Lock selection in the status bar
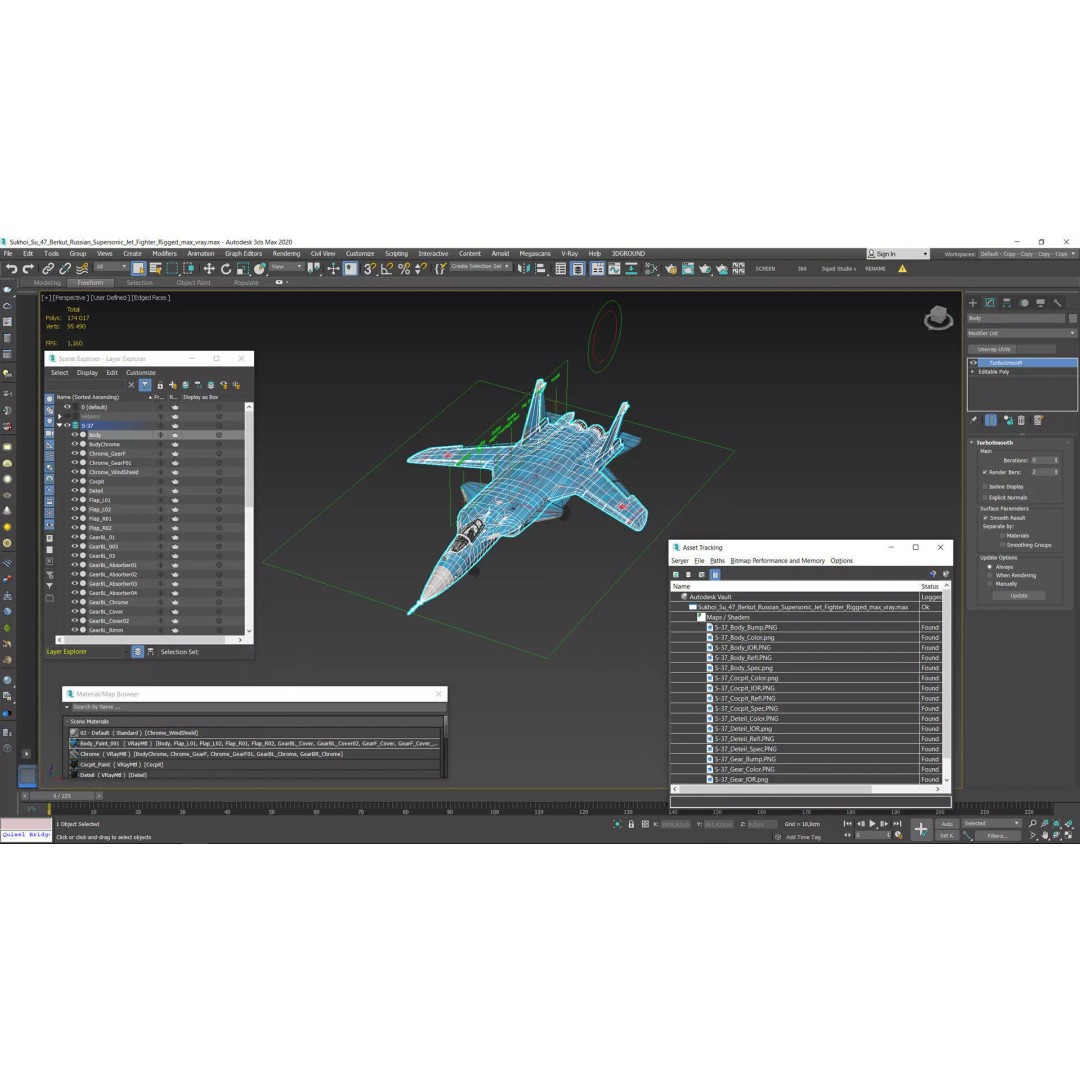Screen dimensions: 1080x1080 click(x=631, y=824)
